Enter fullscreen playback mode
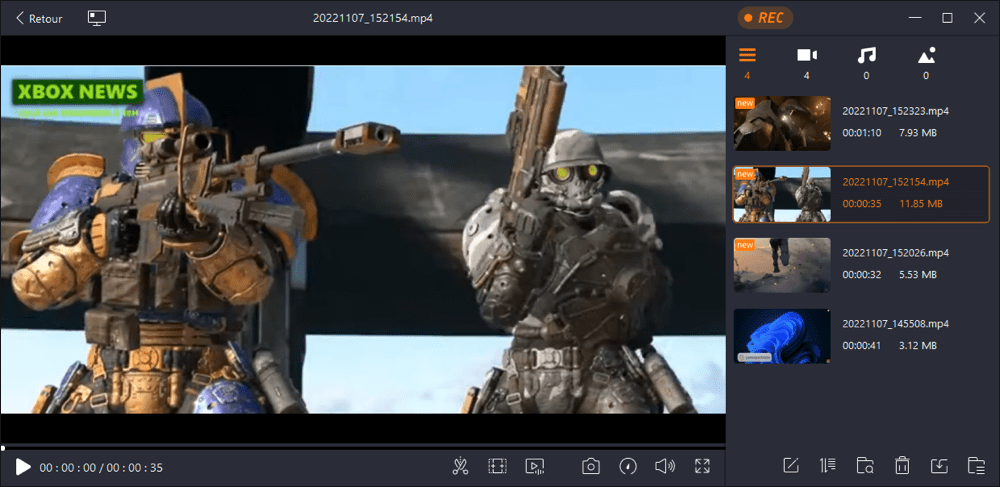 point(702,467)
